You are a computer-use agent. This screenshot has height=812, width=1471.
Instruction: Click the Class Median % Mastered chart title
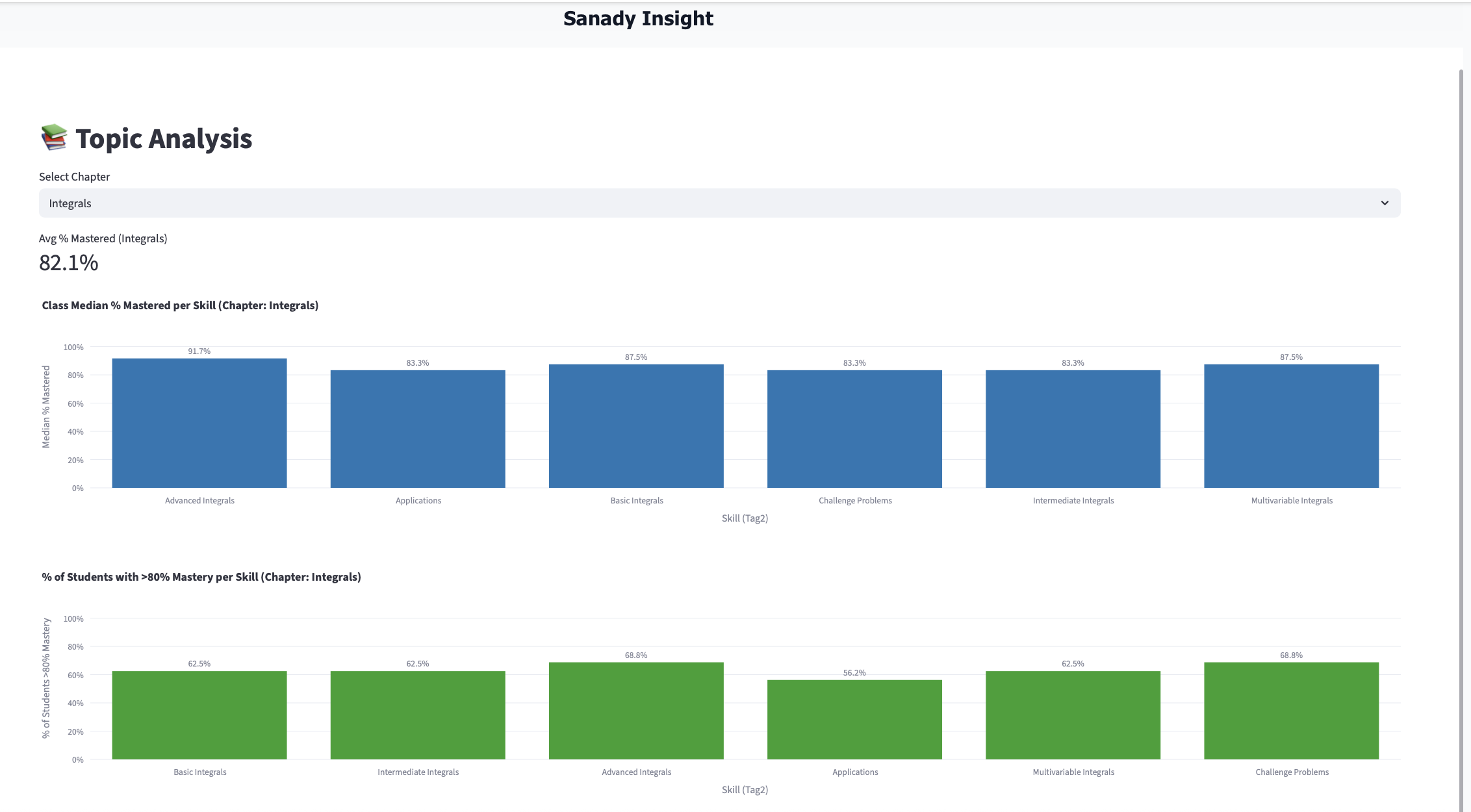pyautogui.click(x=180, y=305)
